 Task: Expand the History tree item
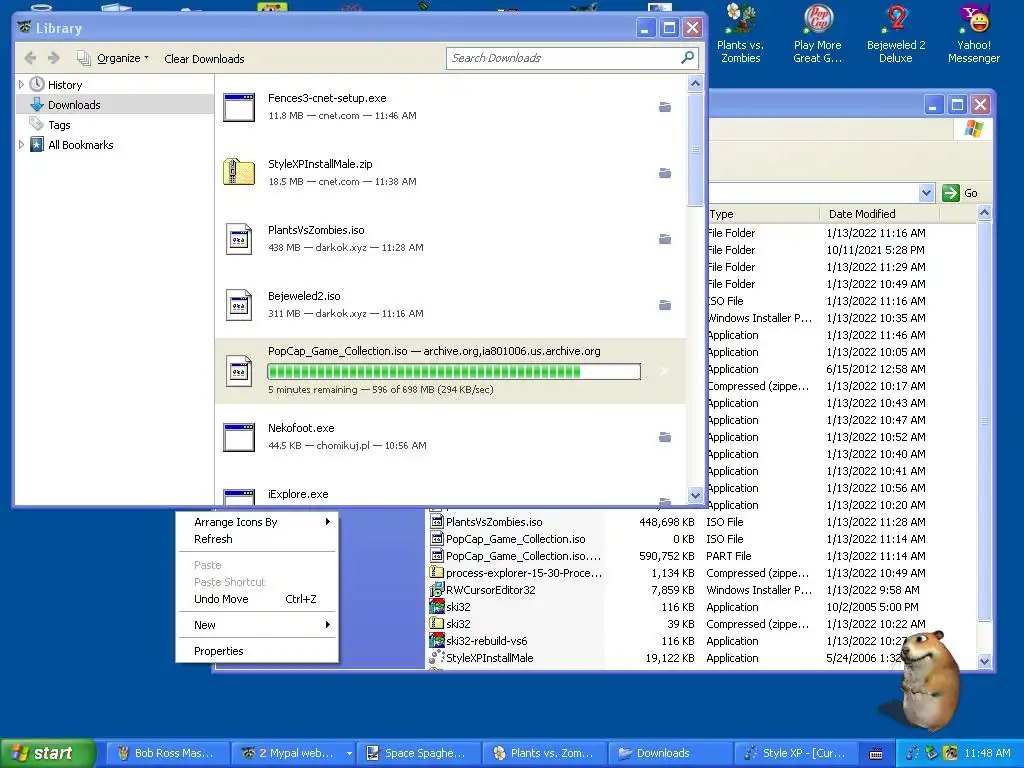coord(21,85)
